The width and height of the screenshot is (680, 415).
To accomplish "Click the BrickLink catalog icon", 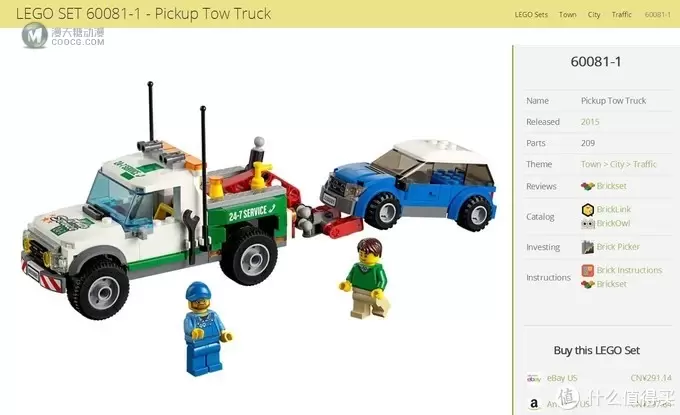I will [588, 209].
